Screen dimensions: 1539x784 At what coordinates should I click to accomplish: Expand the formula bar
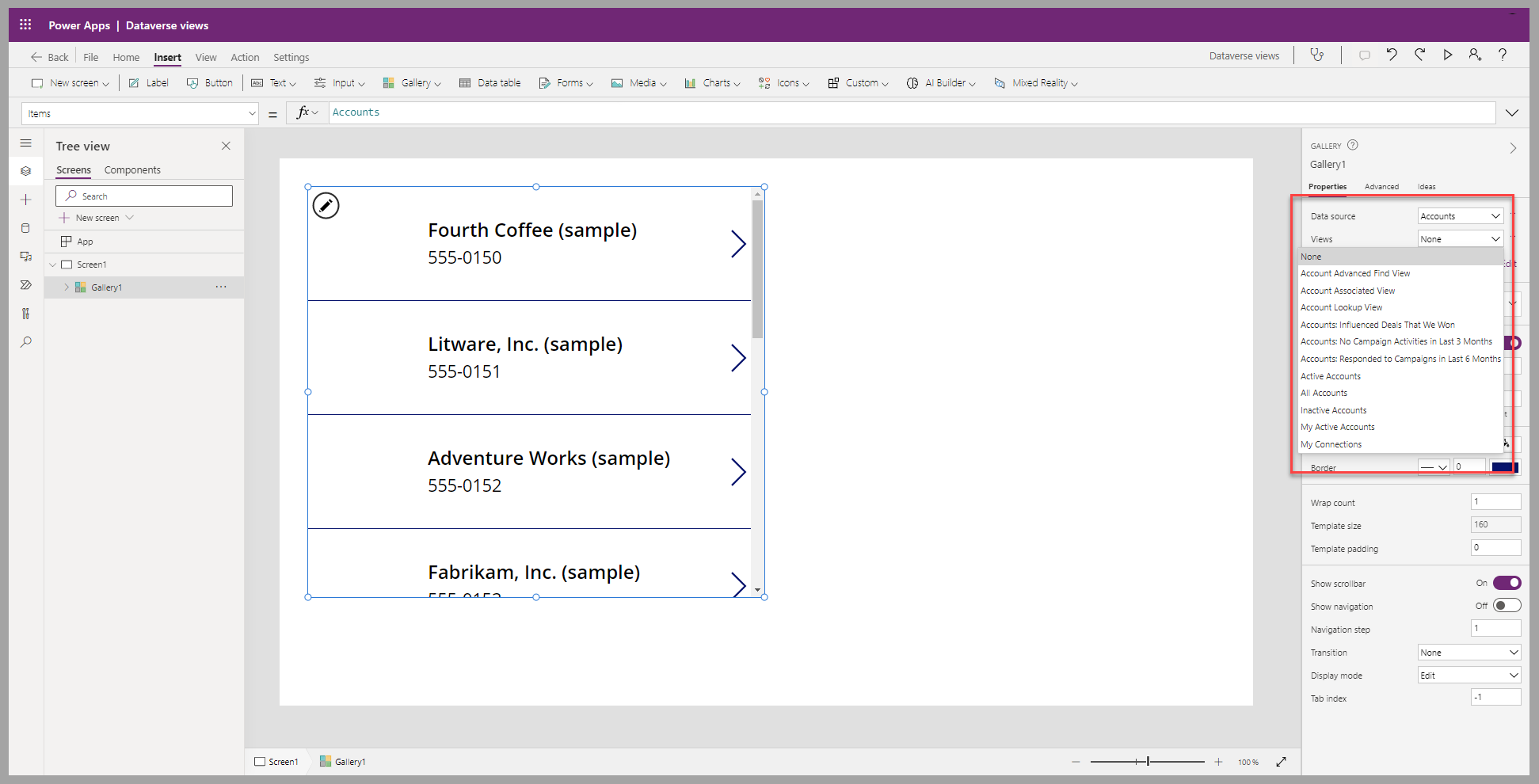(1511, 112)
